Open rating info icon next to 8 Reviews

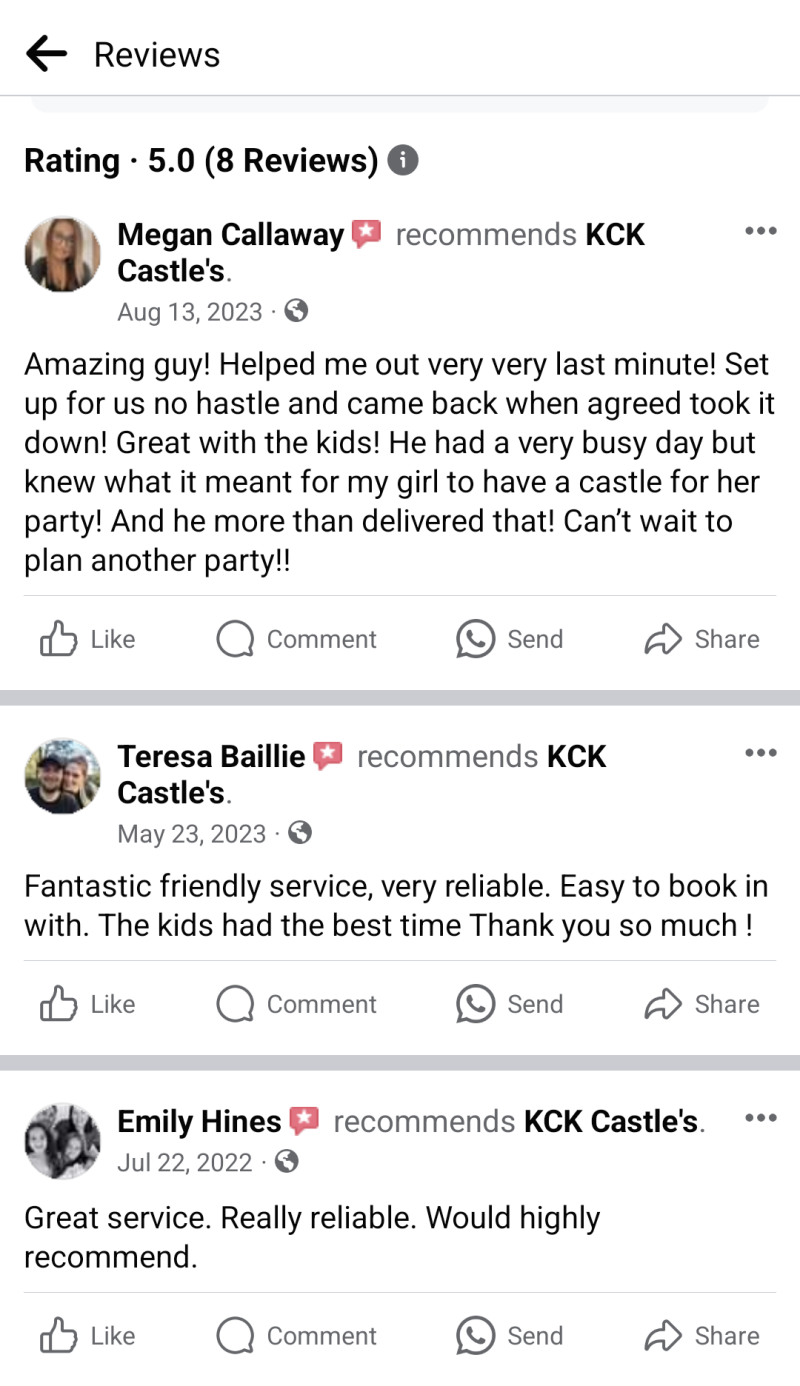point(402,160)
